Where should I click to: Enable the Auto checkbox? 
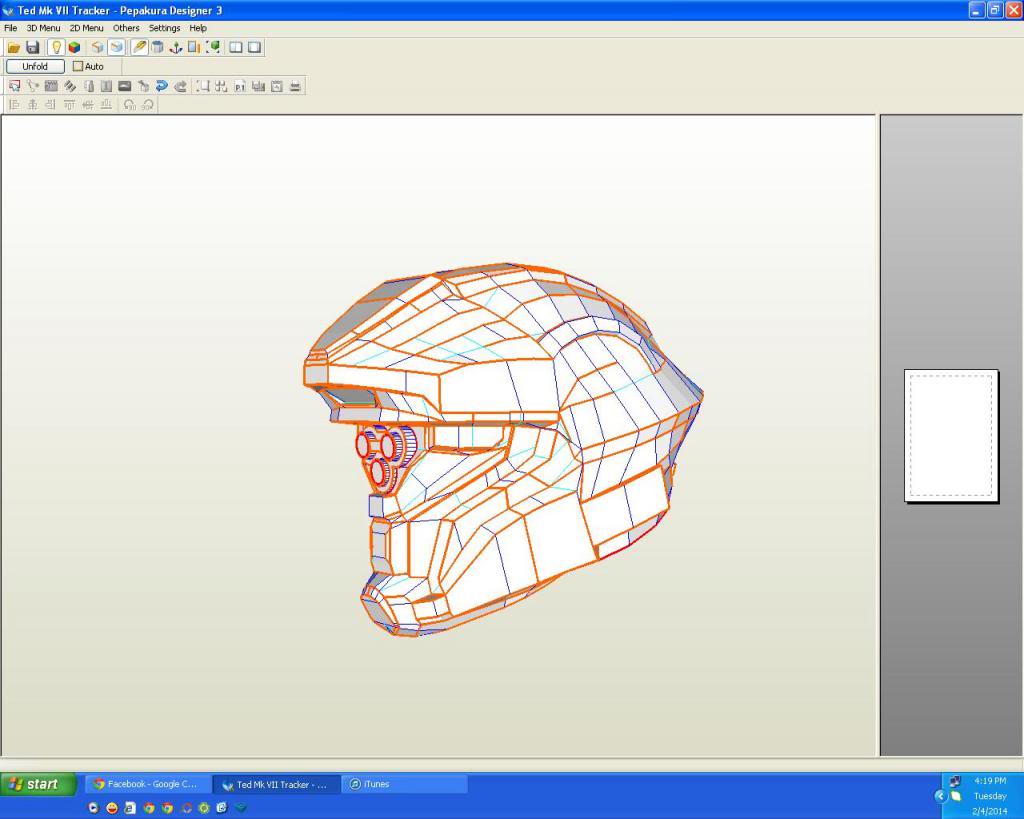click(78, 66)
